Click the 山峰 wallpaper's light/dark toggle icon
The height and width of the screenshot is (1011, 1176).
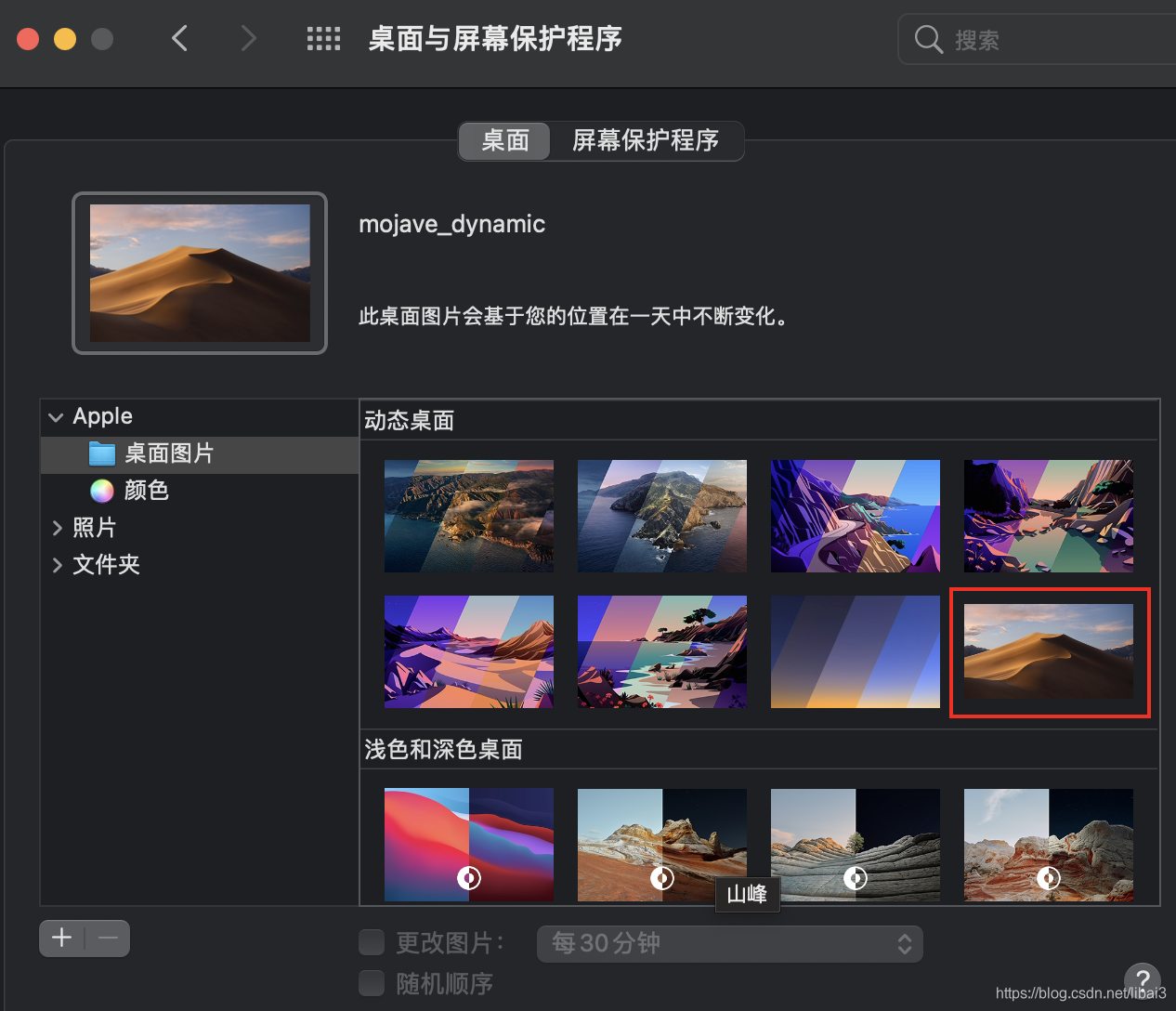(x=661, y=877)
